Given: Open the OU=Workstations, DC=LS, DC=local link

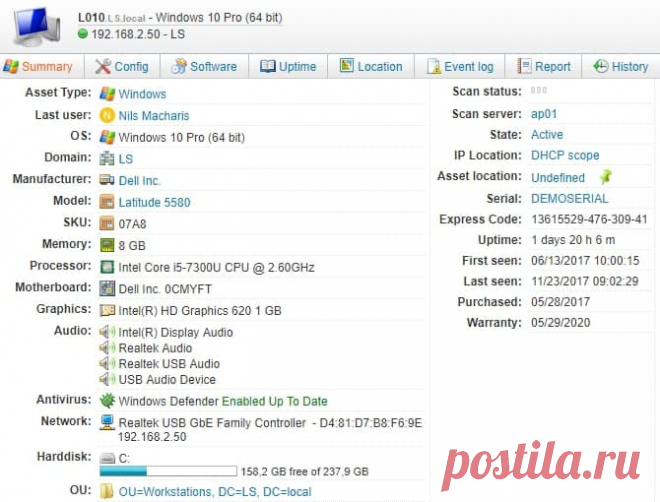Looking at the screenshot, I should pyautogui.click(x=215, y=491).
